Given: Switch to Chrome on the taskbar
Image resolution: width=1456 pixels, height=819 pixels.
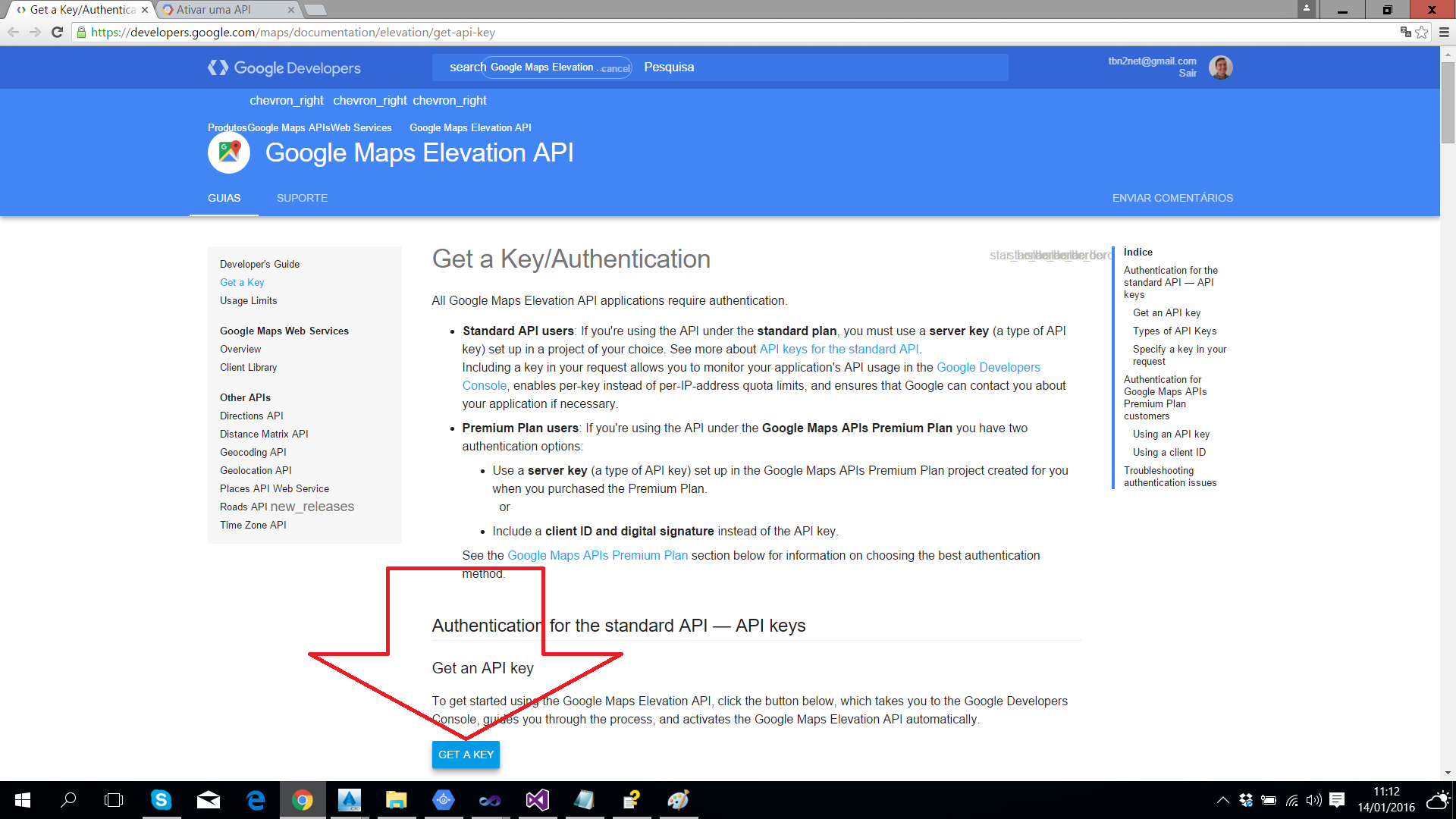Looking at the screenshot, I should click(303, 800).
